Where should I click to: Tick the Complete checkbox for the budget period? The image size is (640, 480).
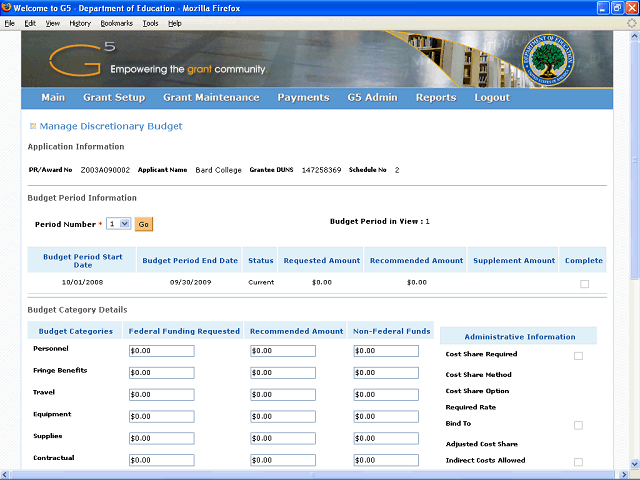[x=584, y=283]
